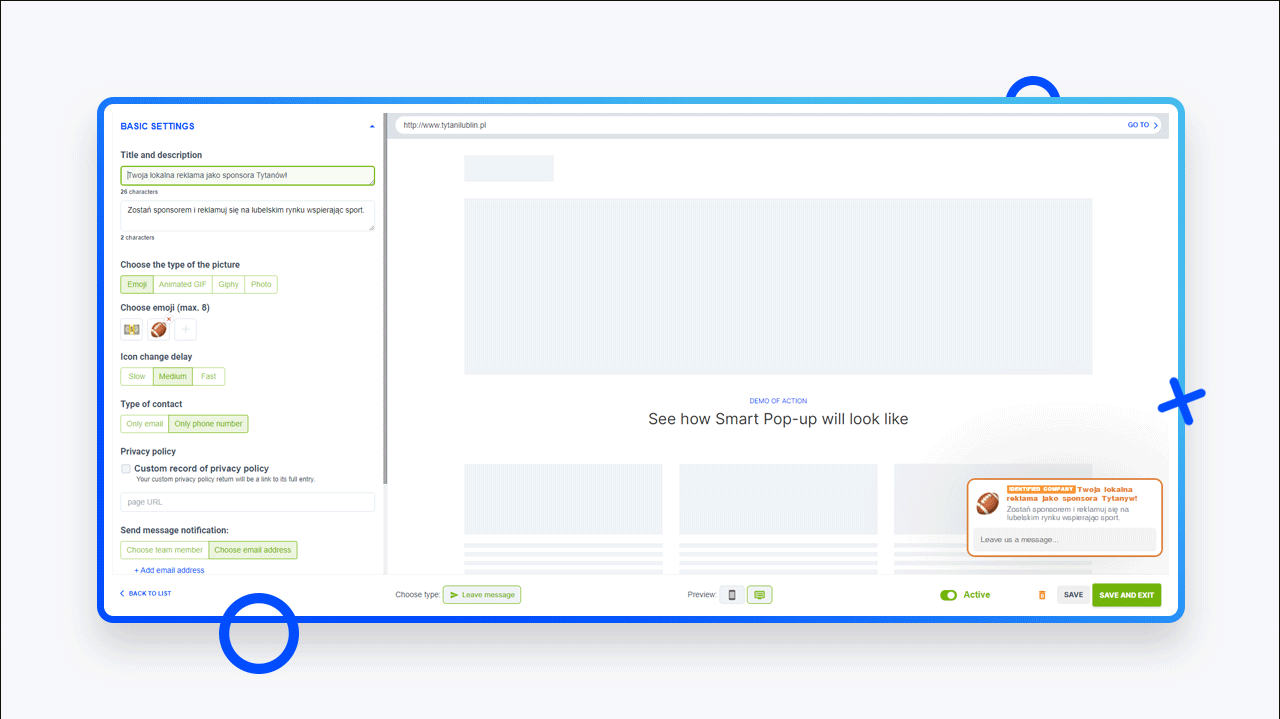The height and width of the screenshot is (719, 1280).
Task: Click the page URL input field
Action: coord(248,502)
